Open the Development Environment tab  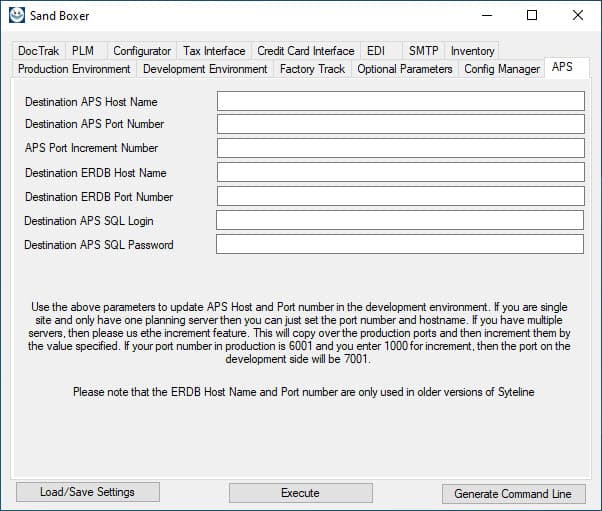[205, 69]
